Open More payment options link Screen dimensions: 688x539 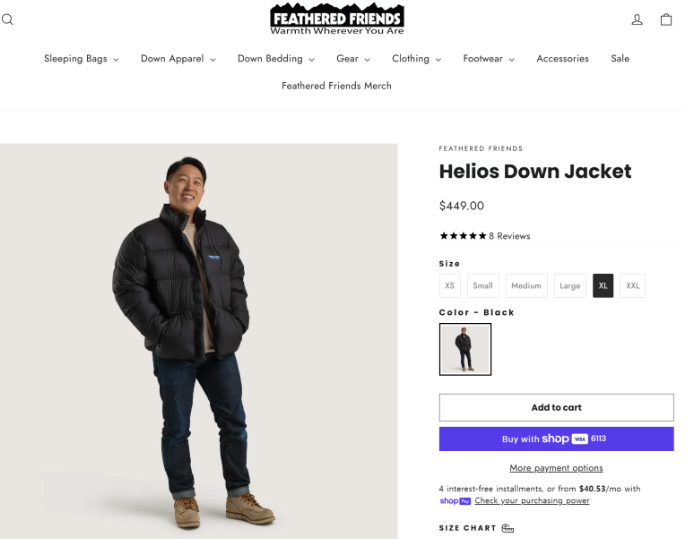tap(556, 468)
